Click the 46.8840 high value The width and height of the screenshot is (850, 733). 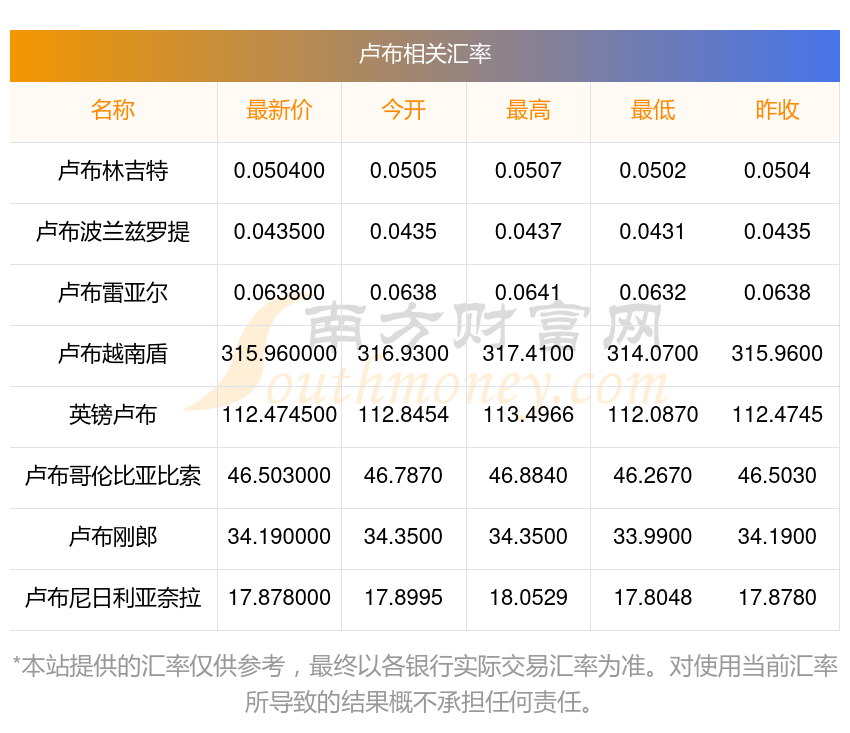[528, 476]
